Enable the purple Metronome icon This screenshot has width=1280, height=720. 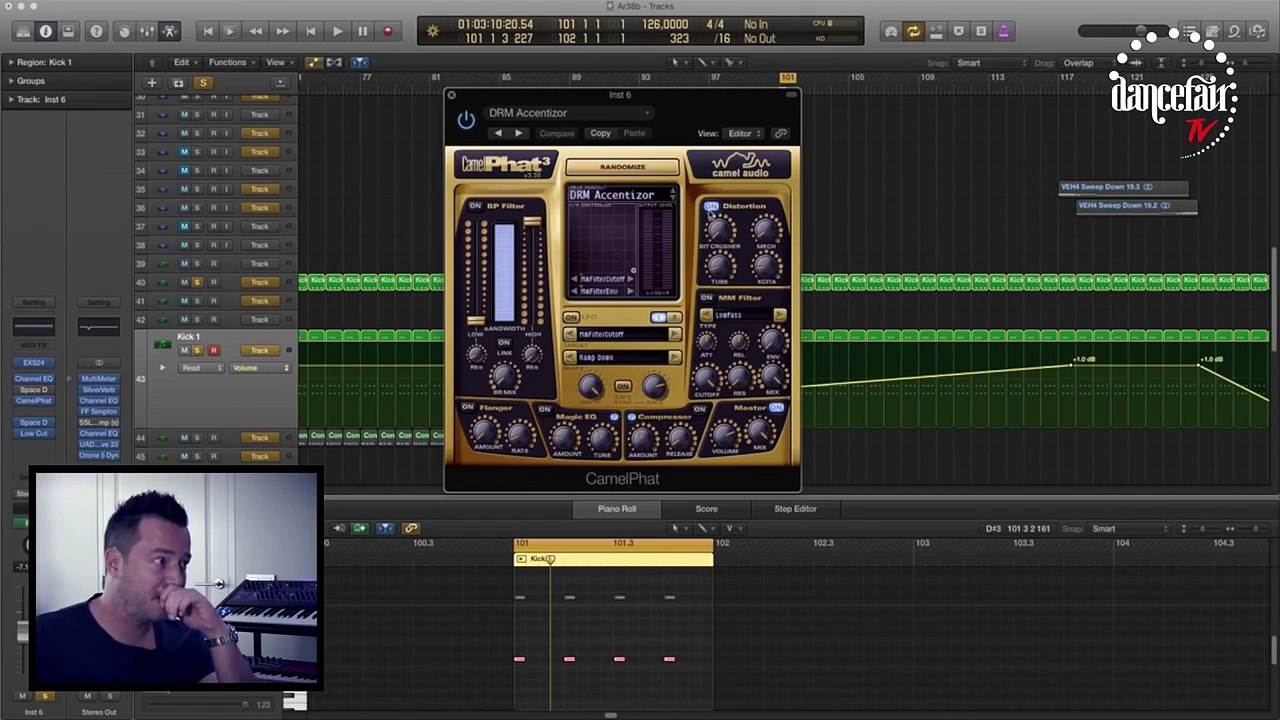click(1003, 31)
